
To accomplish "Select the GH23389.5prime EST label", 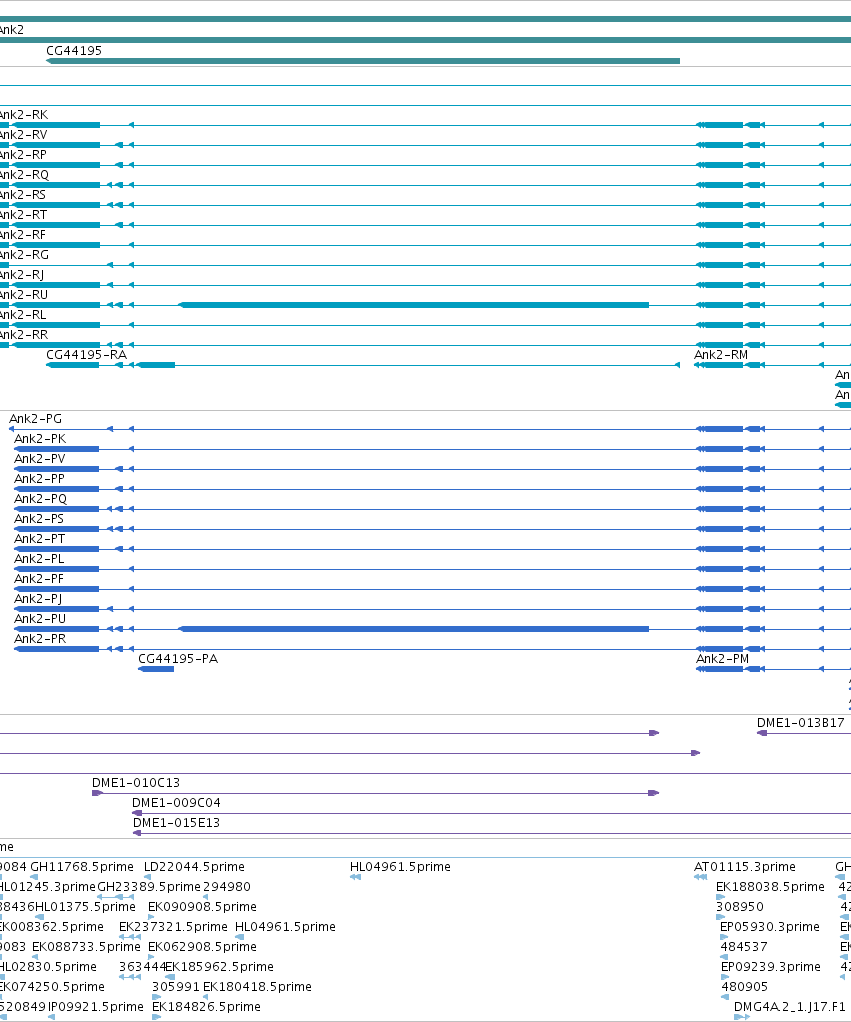I will pos(149,887).
